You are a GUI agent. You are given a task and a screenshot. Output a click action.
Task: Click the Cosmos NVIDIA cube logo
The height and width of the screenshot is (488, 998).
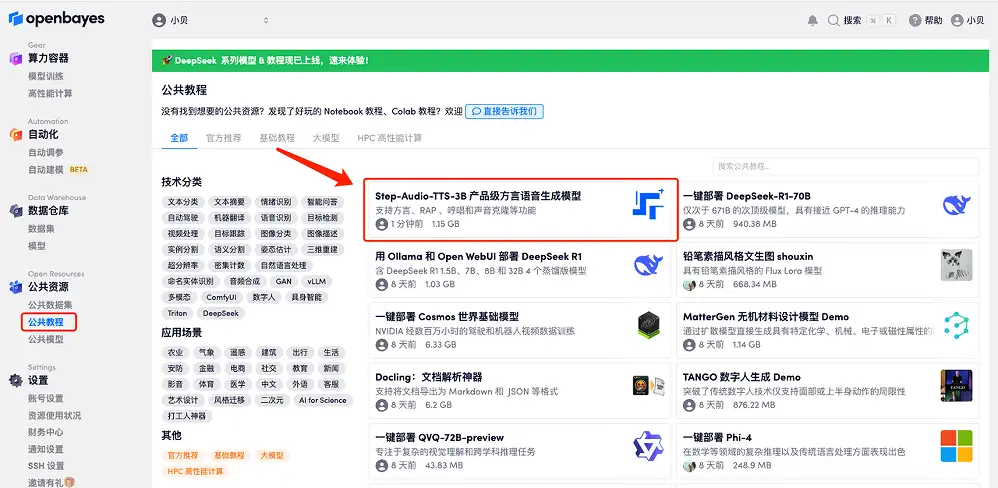click(649, 325)
